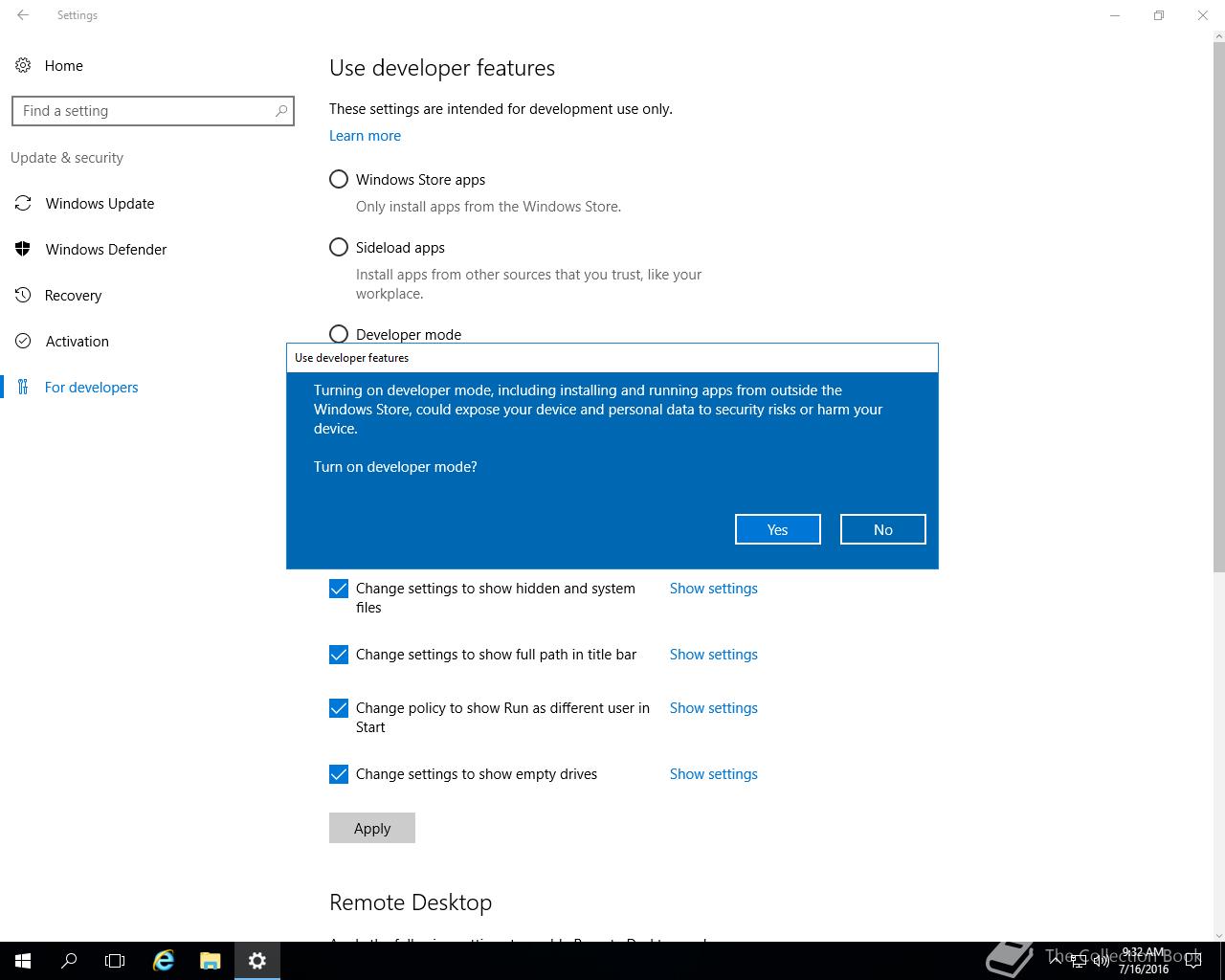Select Windows Store apps radio button
Image resolution: width=1225 pixels, height=980 pixels.
tap(339, 179)
